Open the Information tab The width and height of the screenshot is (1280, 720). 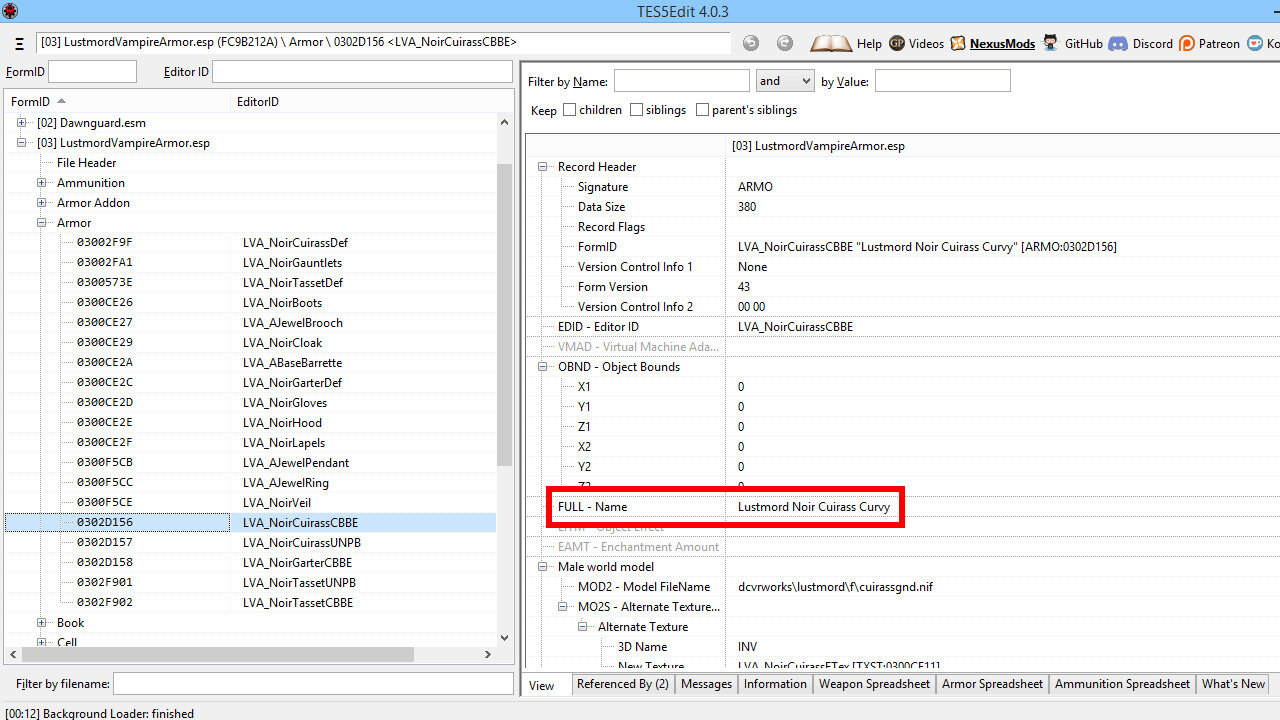775,684
